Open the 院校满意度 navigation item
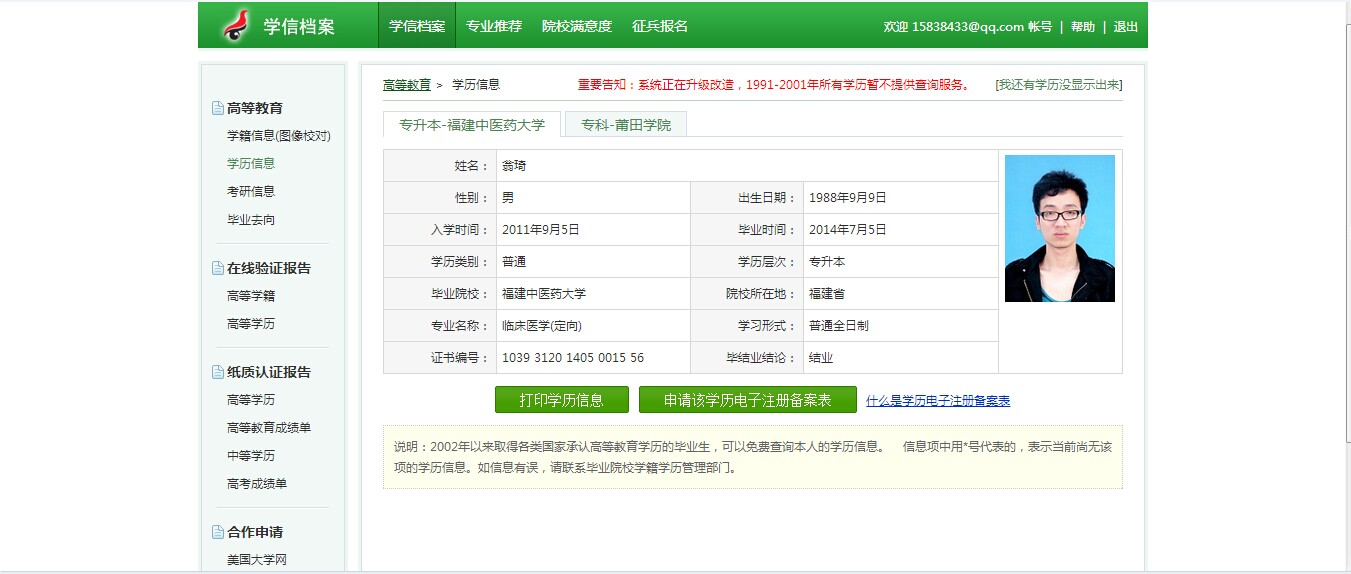The height and width of the screenshot is (574, 1351). click(x=577, y=26)
